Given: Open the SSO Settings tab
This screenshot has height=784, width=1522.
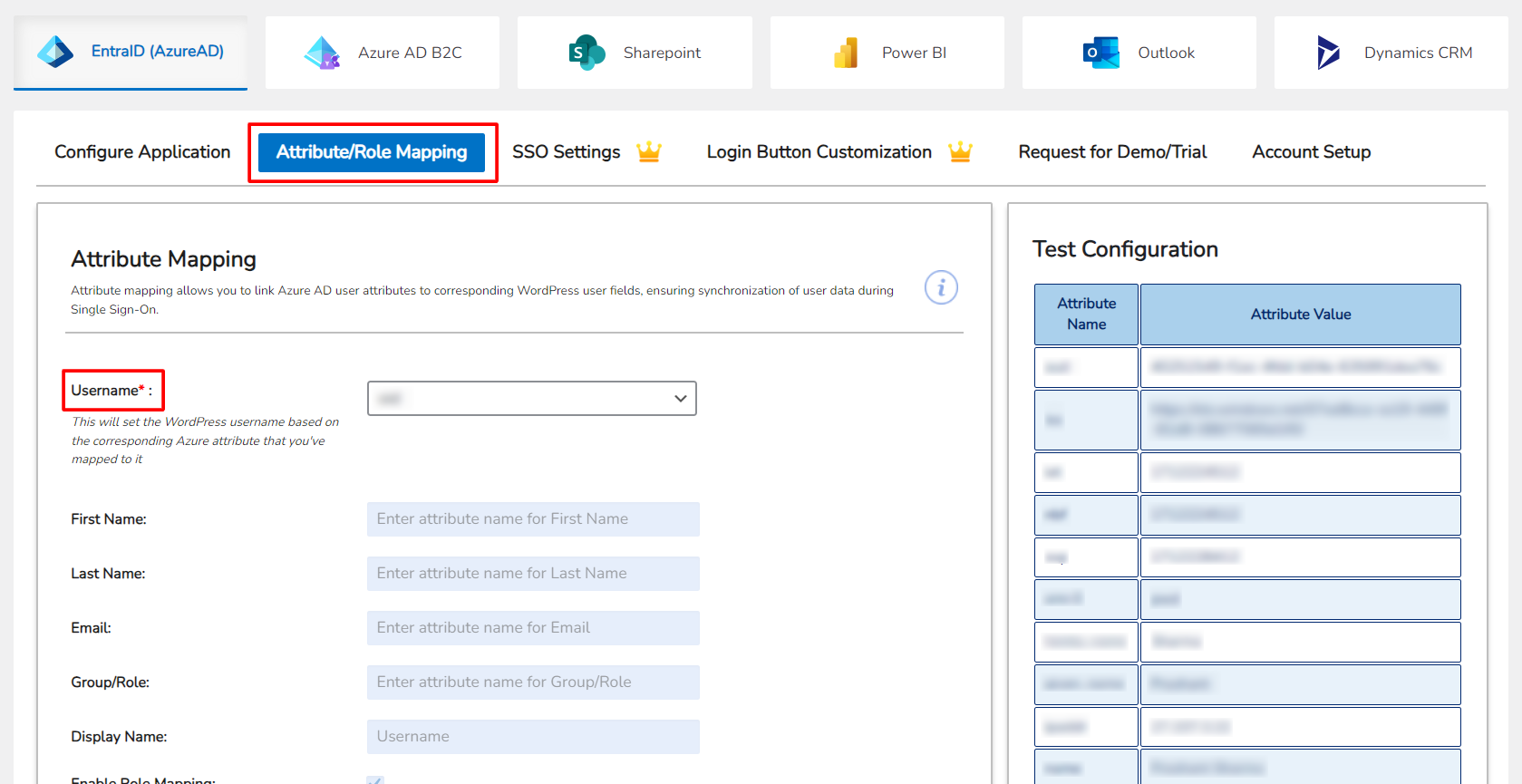Looking at the screenshot, I should point(567,151).
